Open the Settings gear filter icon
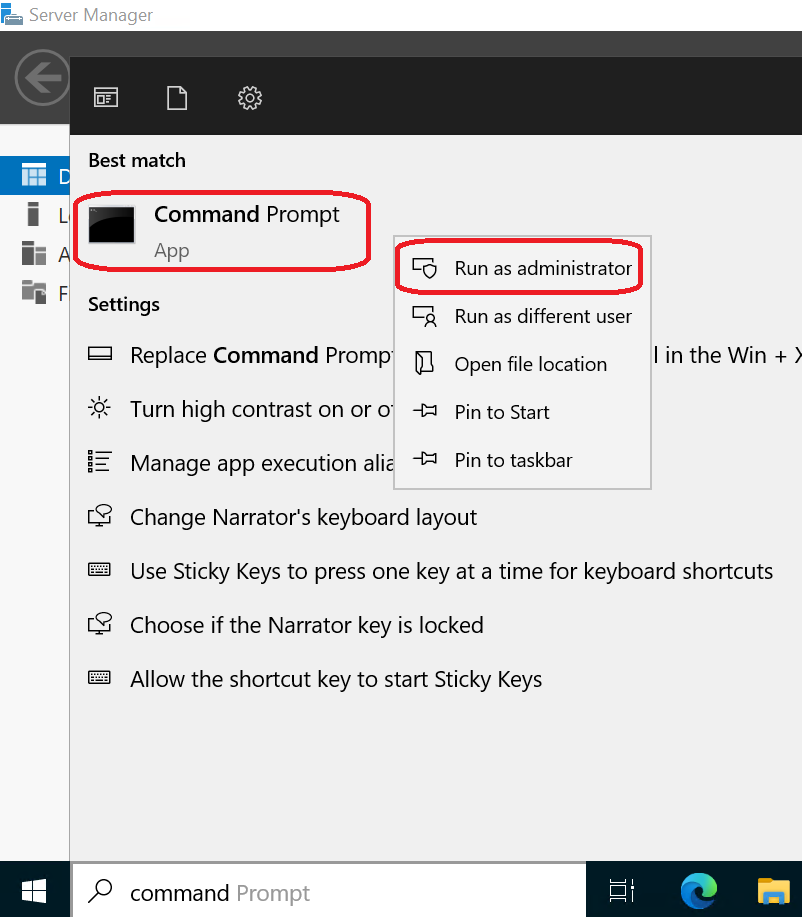Screen dimensions: 802x917 [249, 98]
